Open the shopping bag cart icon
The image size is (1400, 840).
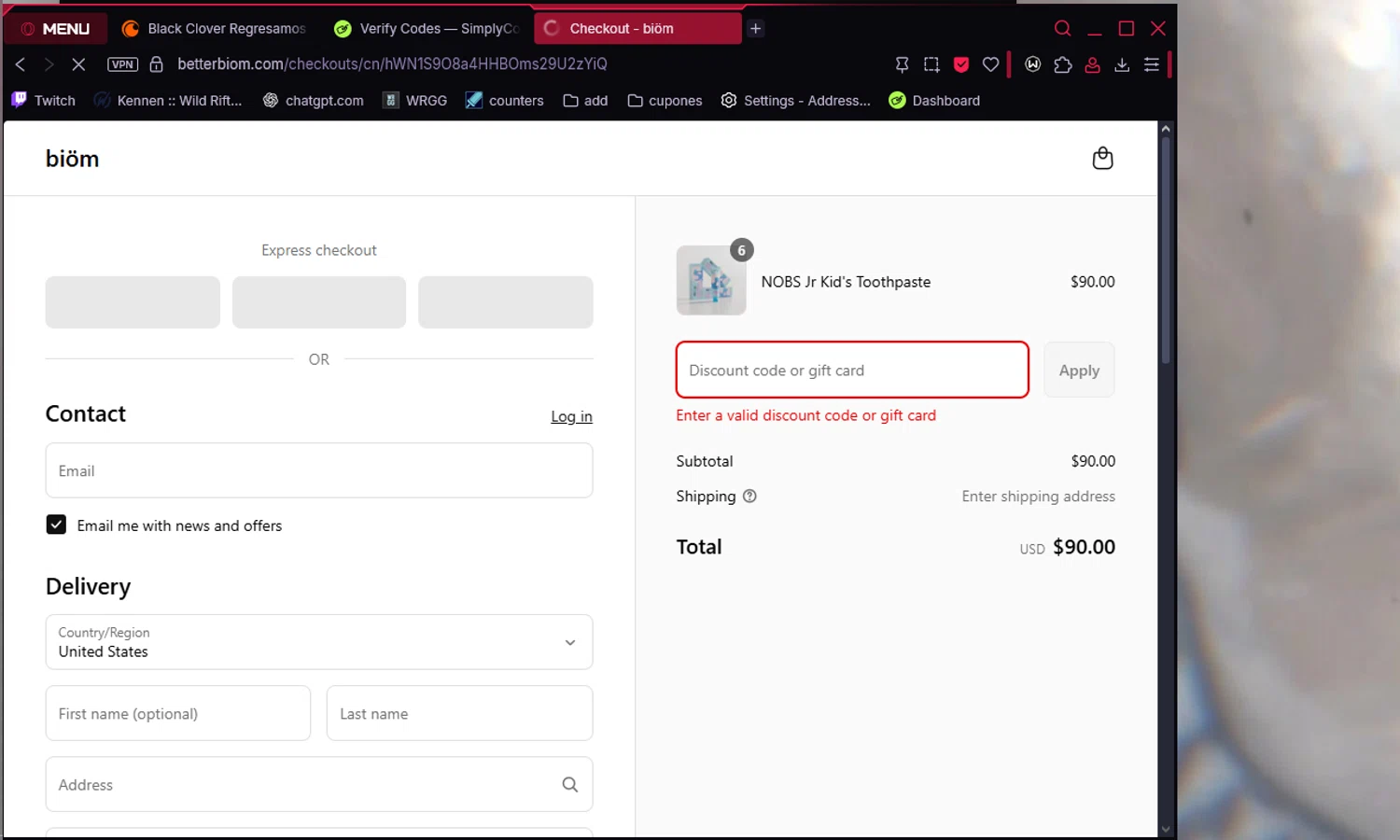point(1102,158)
